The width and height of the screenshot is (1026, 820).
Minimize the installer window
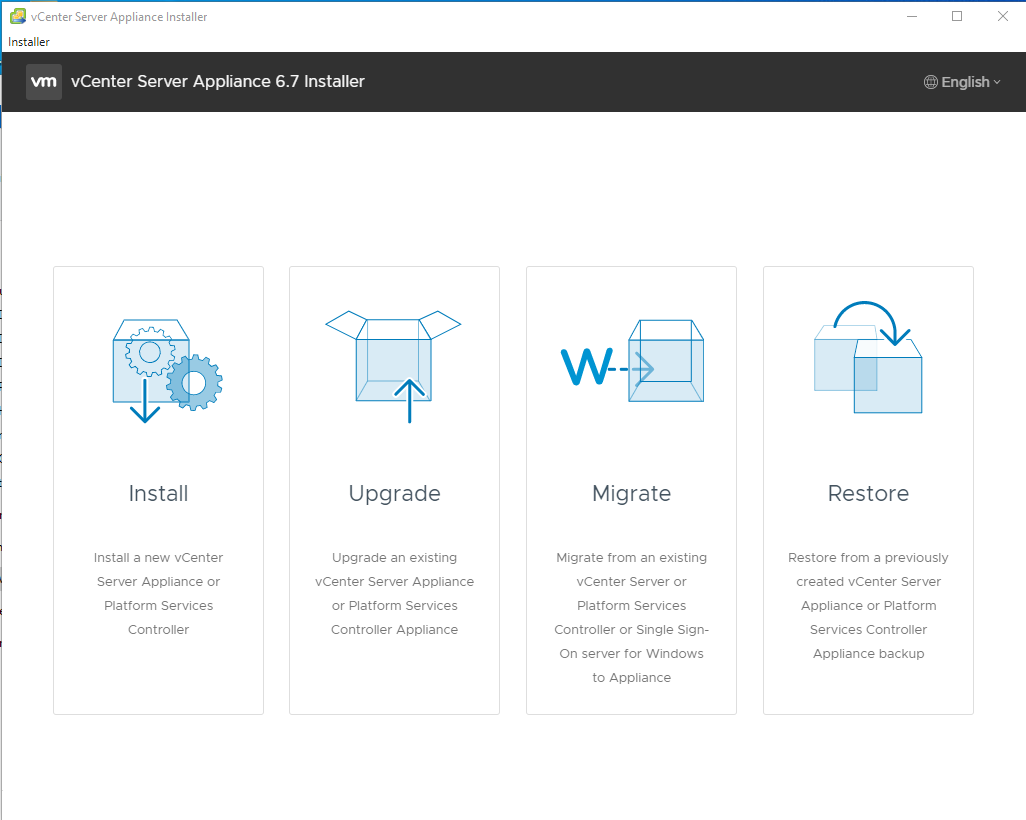(x=912, y=16)
